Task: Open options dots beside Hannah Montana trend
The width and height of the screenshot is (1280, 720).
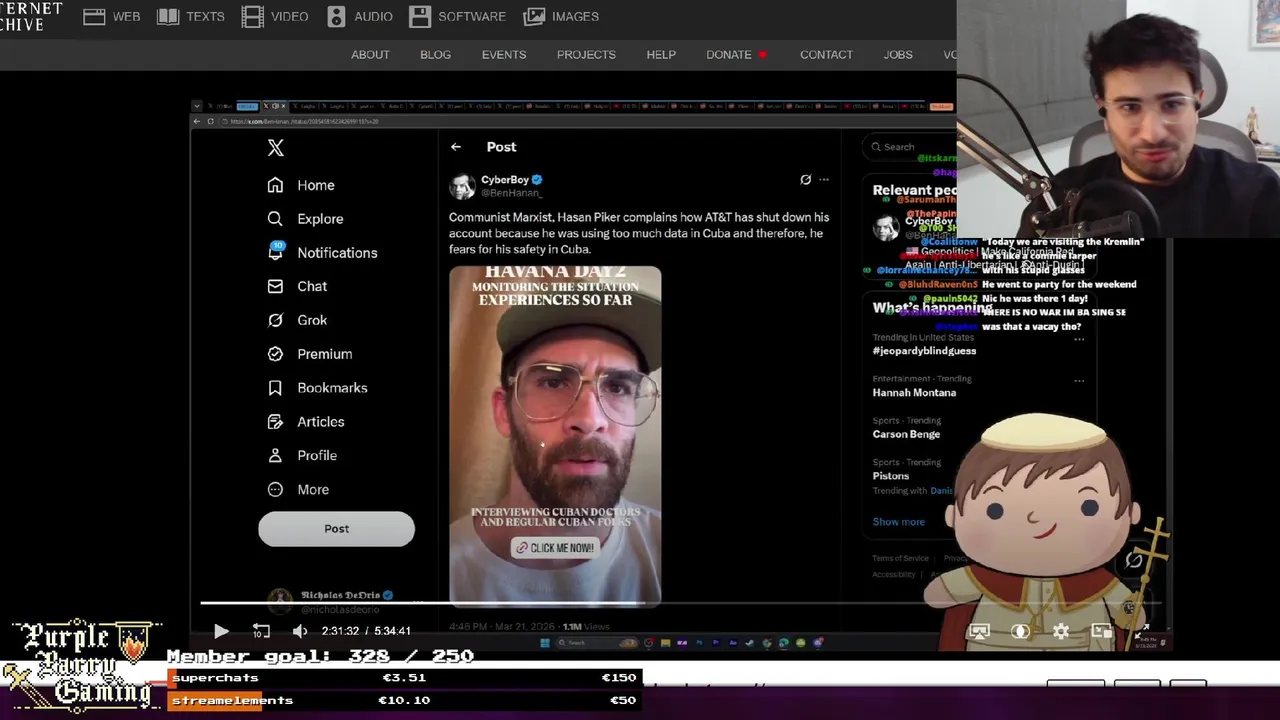Action: pos(1079,381)
